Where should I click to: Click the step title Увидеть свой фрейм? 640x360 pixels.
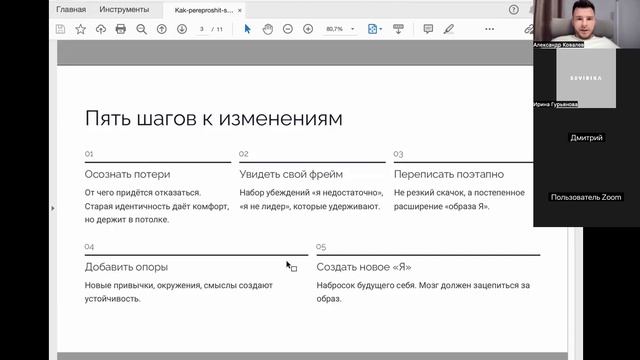[291, 174]
